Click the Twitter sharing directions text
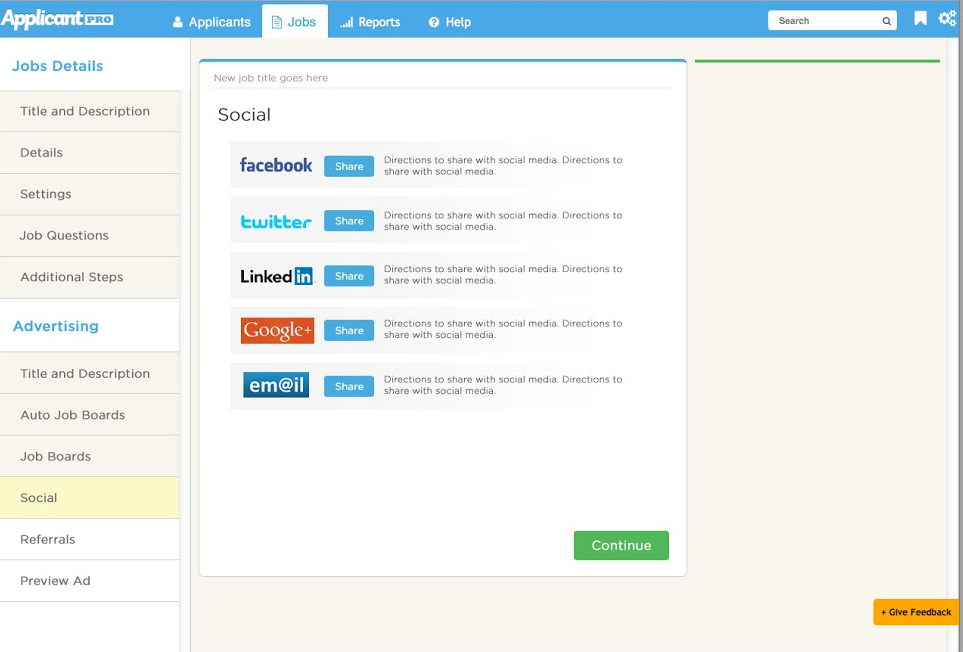This screenshot has width=963, height=652. (503, 221)
